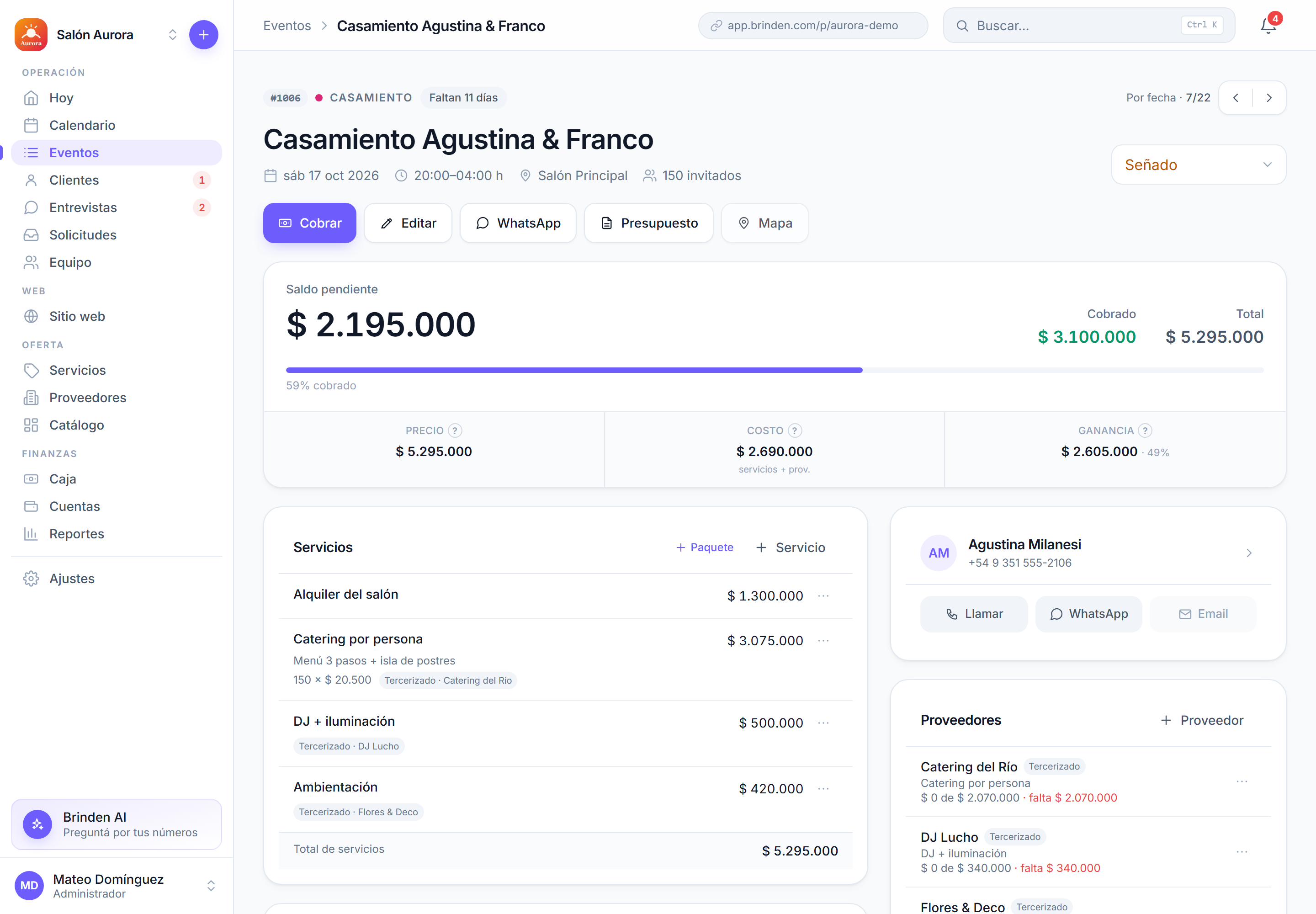Open the notifications bell
The width and height of the screenshot is (1316, 914).
[x=1268, y=26]
